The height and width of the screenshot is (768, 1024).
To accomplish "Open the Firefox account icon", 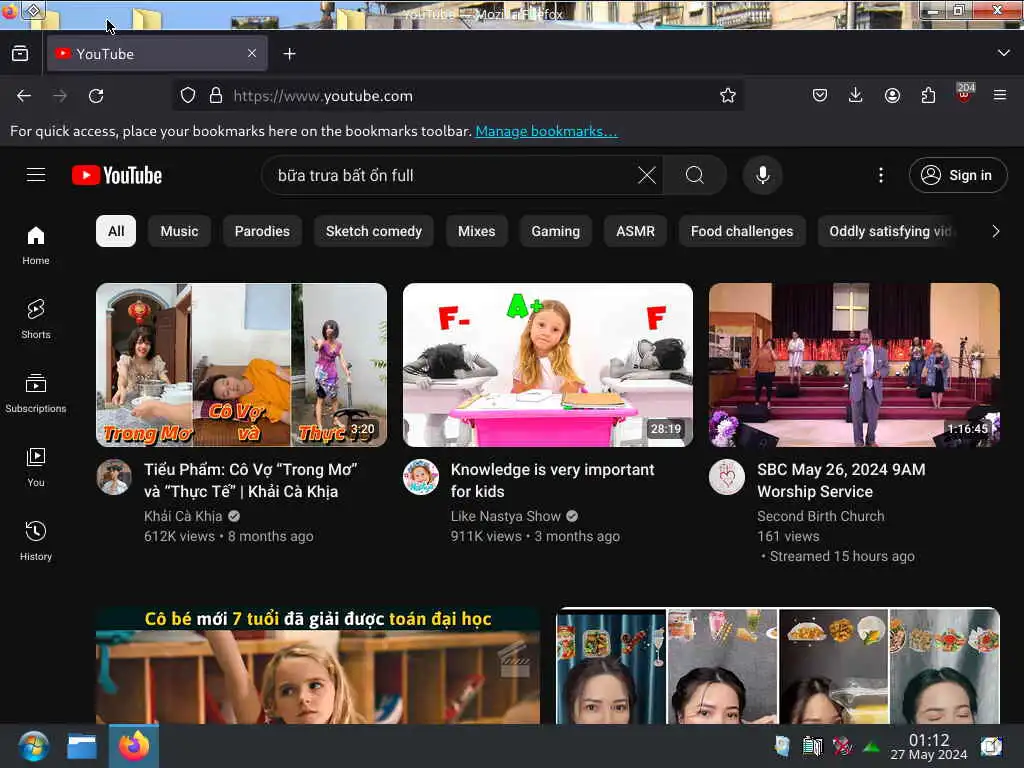I will [892, 96].
